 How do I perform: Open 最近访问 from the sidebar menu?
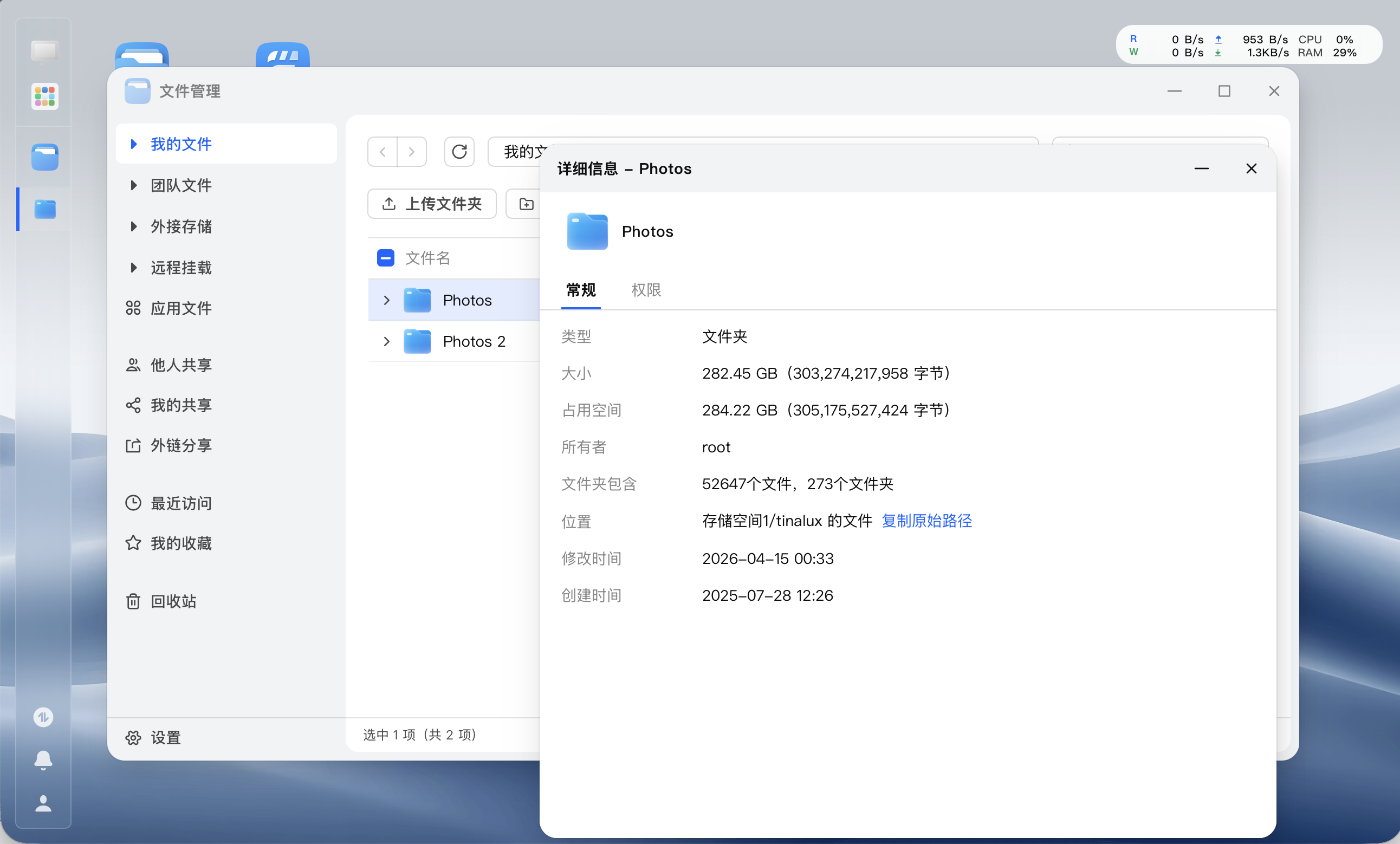180,503
